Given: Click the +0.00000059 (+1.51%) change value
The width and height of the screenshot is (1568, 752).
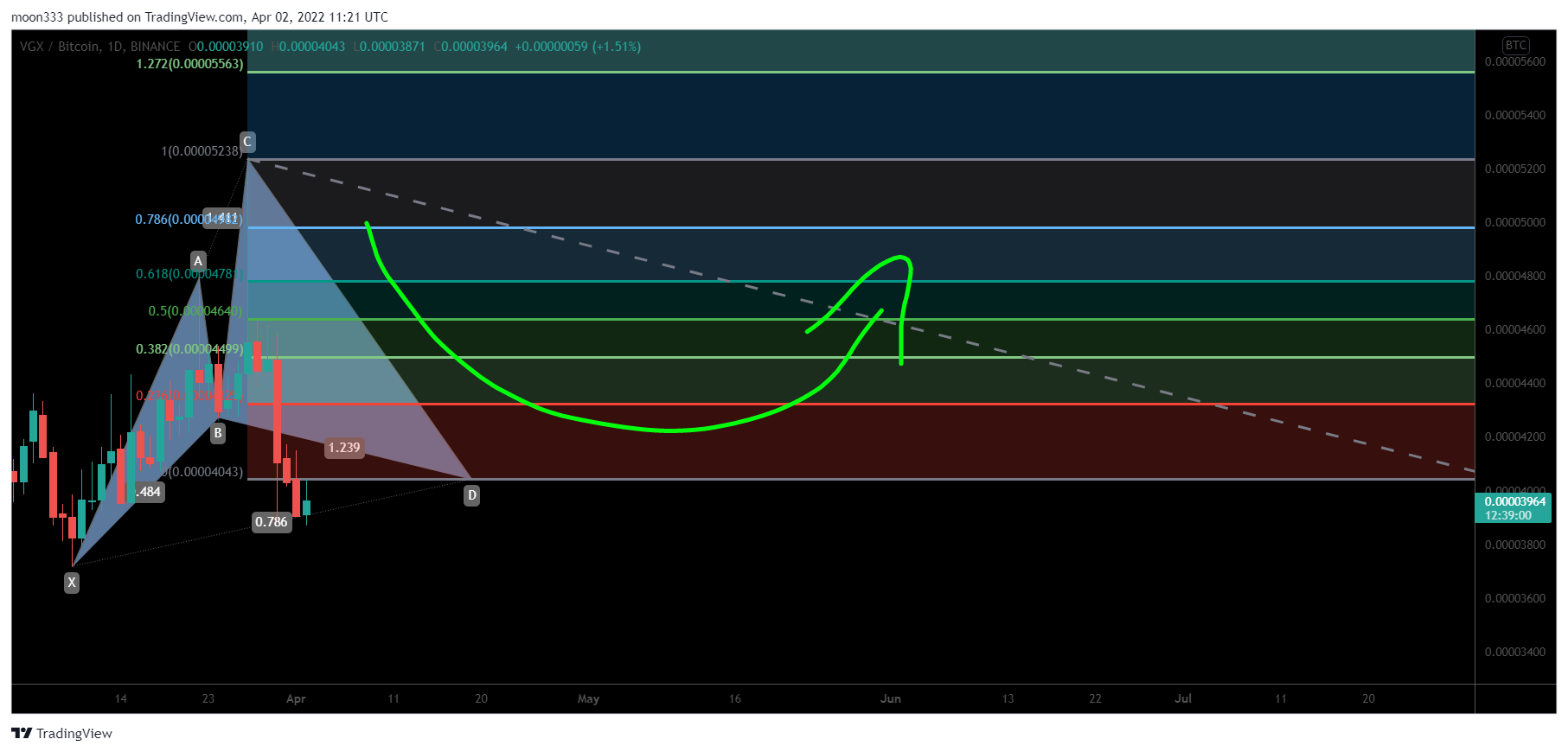Looking at the screenshot, I should click(x=578, y=47).
